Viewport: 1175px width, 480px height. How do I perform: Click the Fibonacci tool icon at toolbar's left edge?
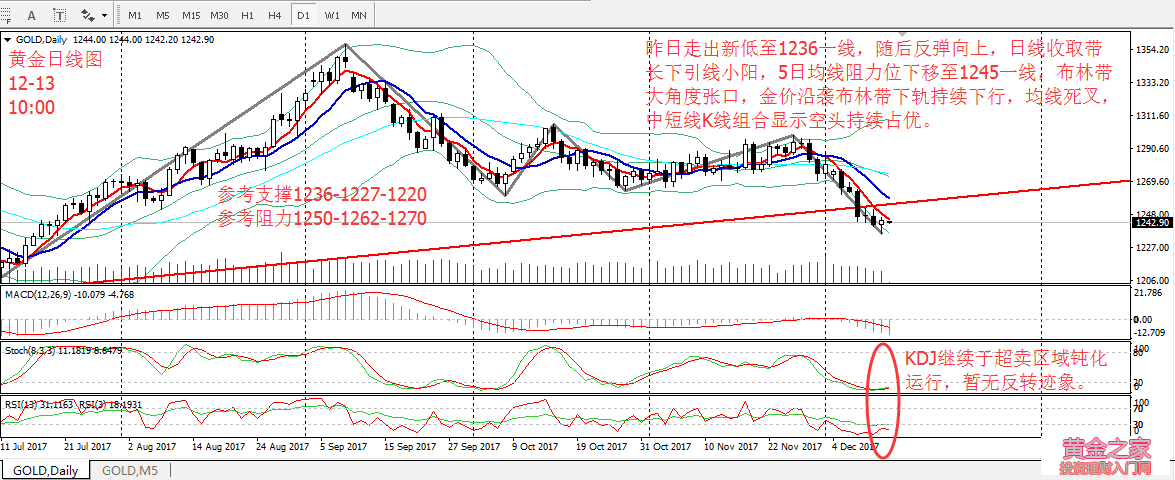7,15
